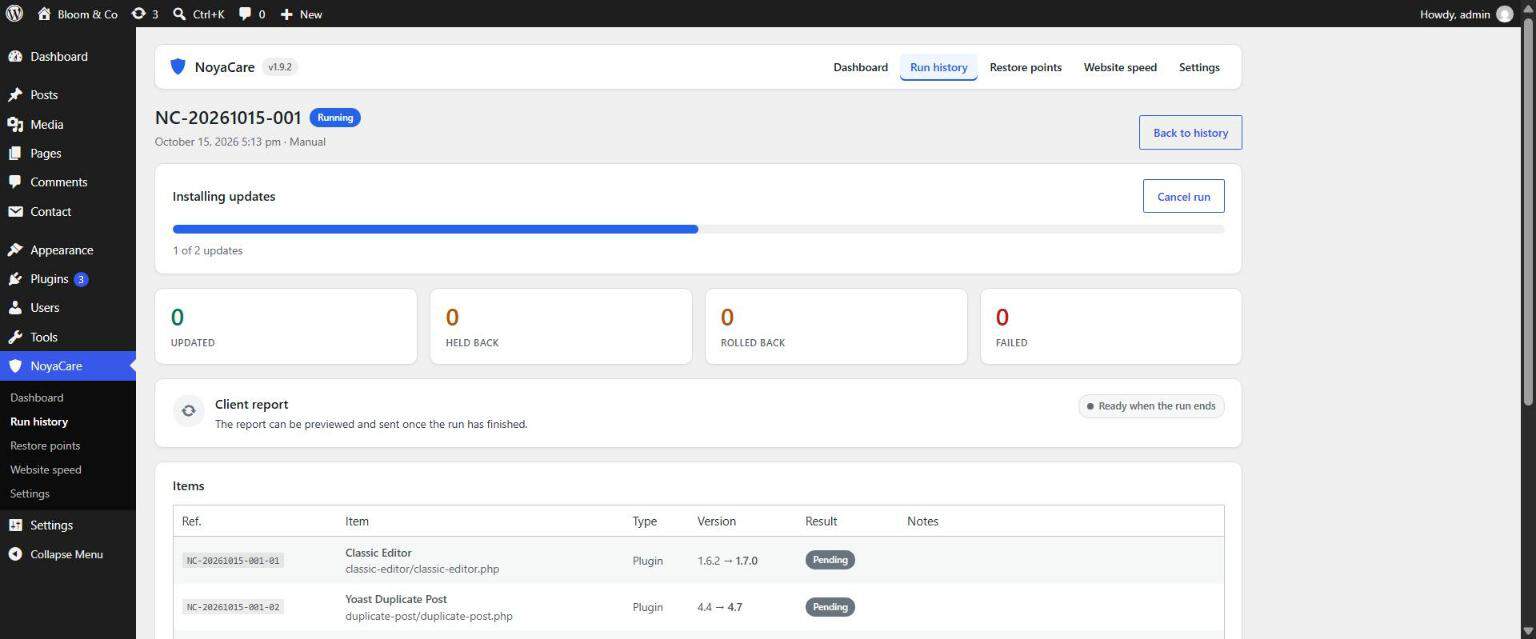The width and height of the screenshot is (1536, 639).
Task: Click the Tools wrench icon
Action: pyautogui.click(x=15, y=337)
